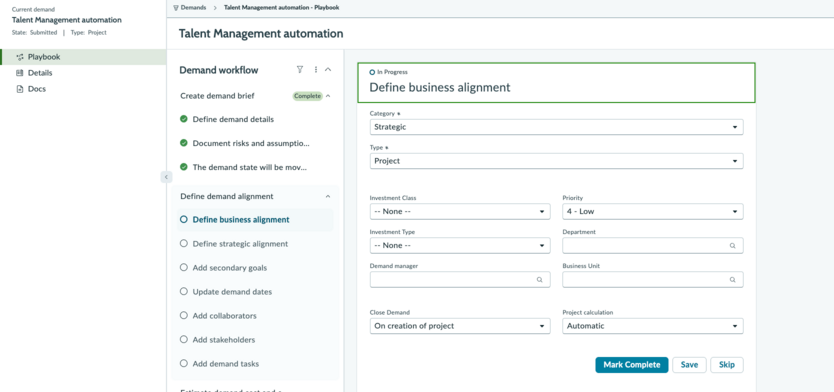The height and width of the screenshot is (392, 834).
Task: Open the Investment Class dropdown
Action: click(460, 211)
